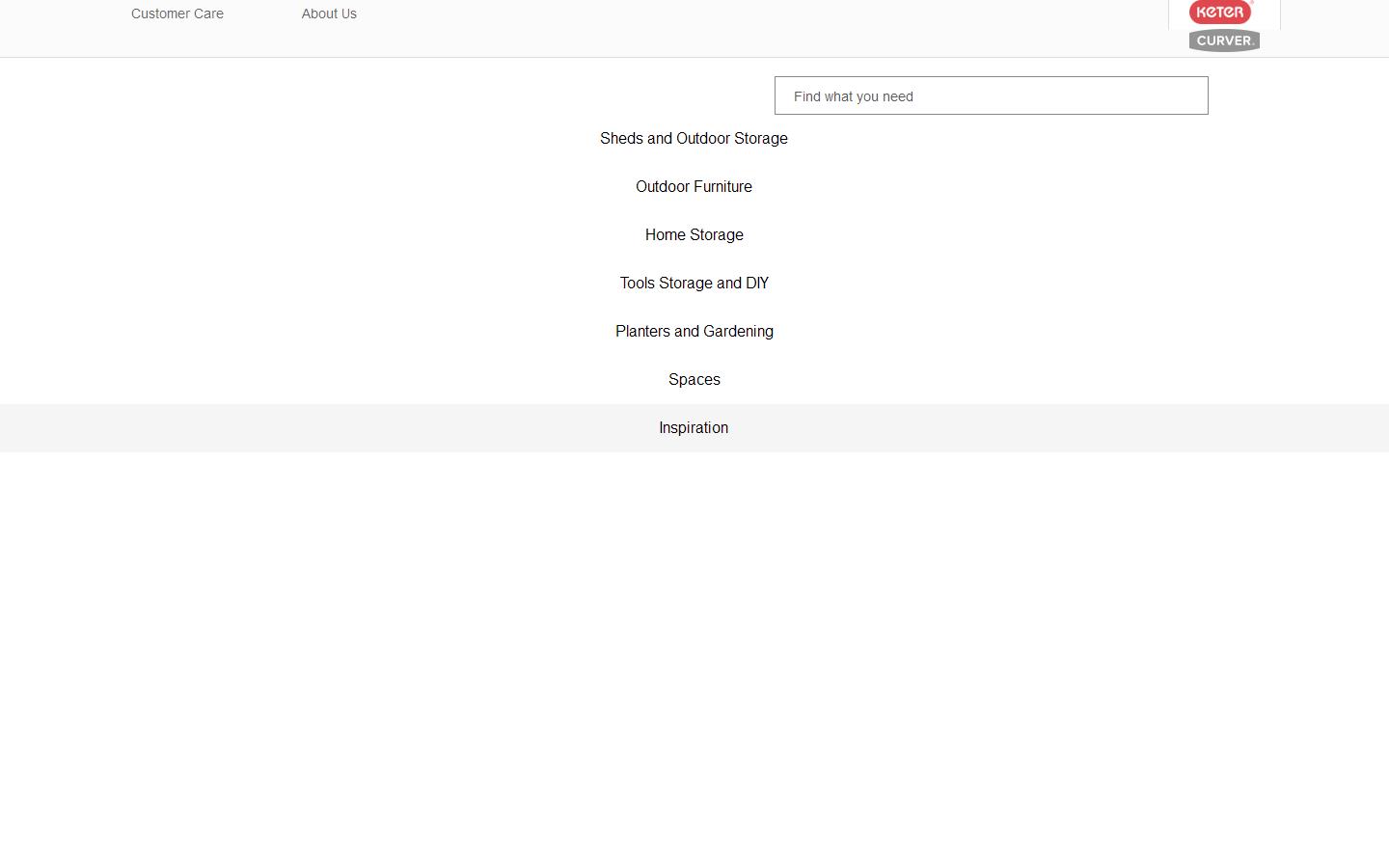Screen dimensions: 1389x868
Task: Select Outdoor Furniture from the menu
Action: pos(694,187)
